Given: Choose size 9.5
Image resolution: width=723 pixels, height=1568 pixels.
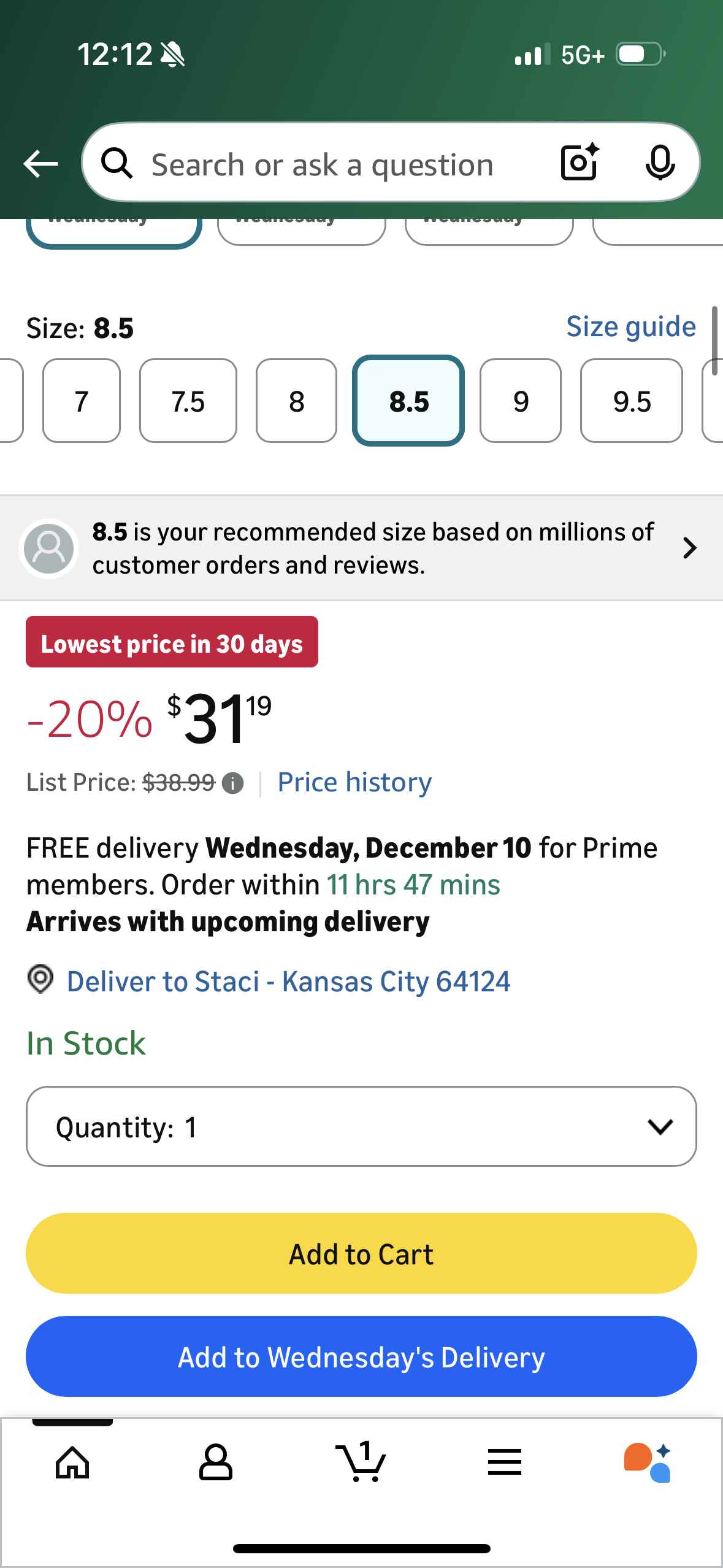Looking at the screenshot, I should click(x=631, y=401).
